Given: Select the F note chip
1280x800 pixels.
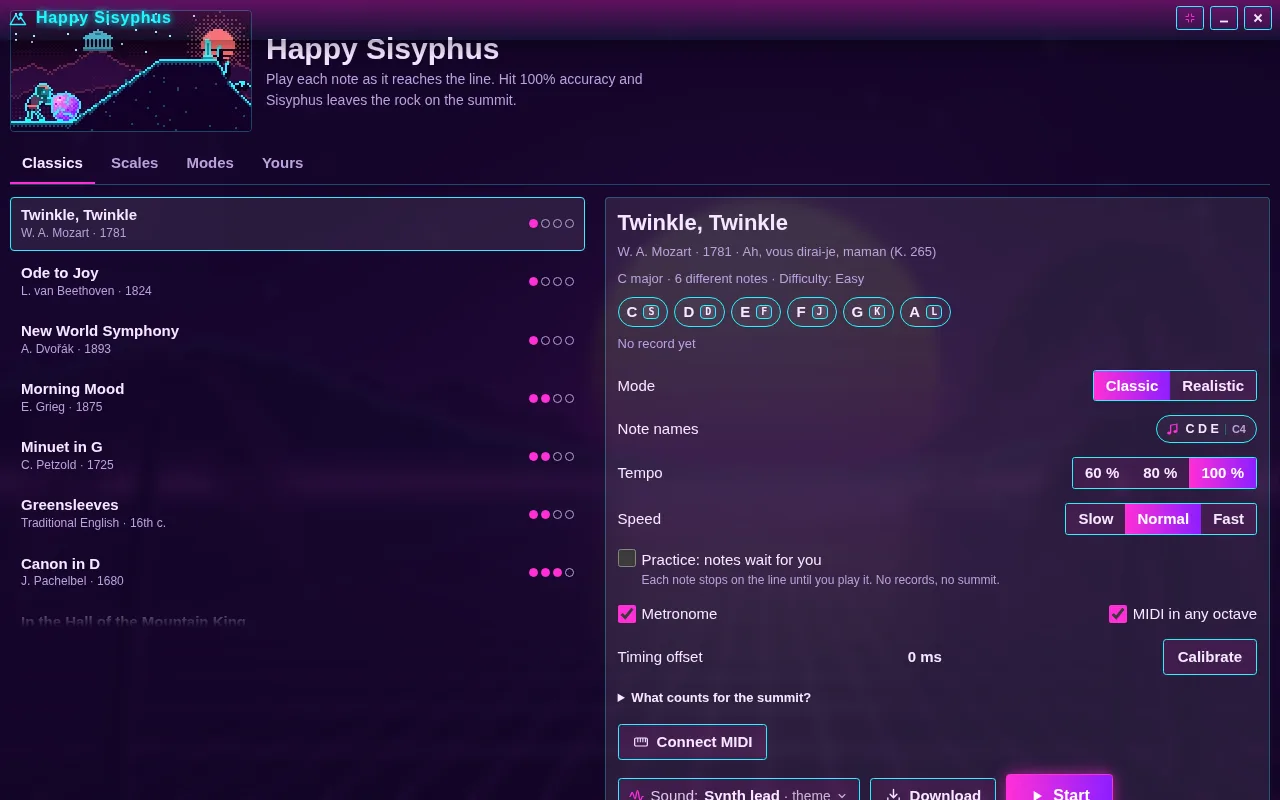Looking at the screenshot, I should click(812, 312).
